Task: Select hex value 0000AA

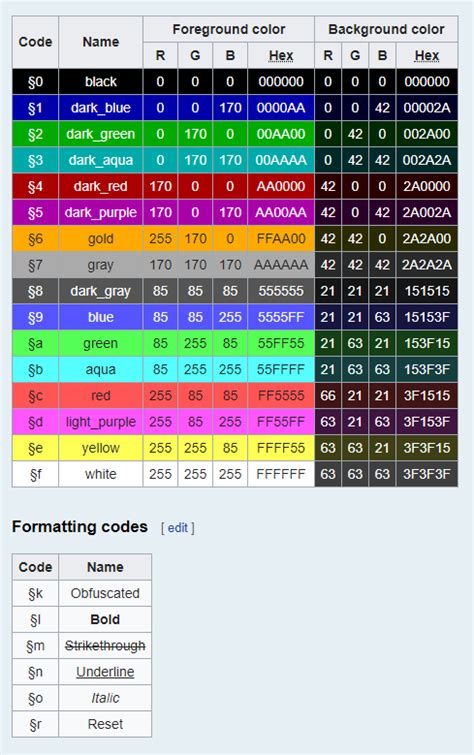Action: (x=281, y=108)
